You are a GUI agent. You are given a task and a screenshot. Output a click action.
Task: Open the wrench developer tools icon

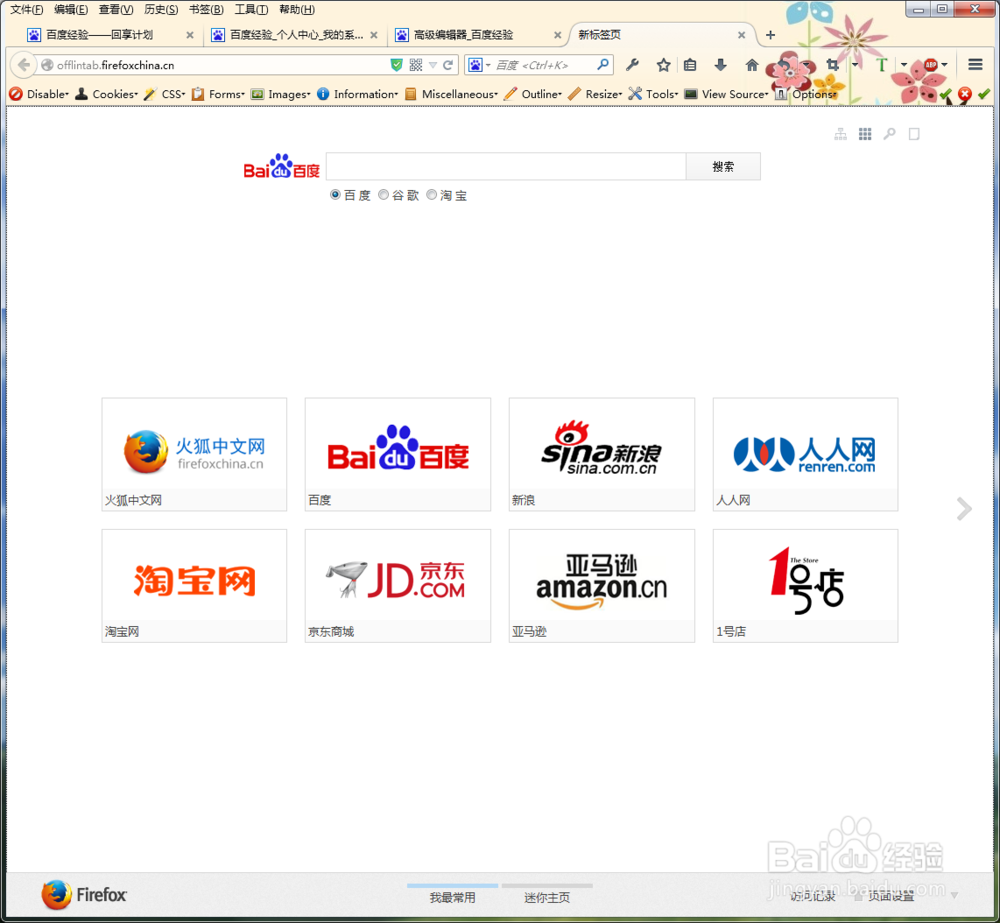[x=632, y=64]
